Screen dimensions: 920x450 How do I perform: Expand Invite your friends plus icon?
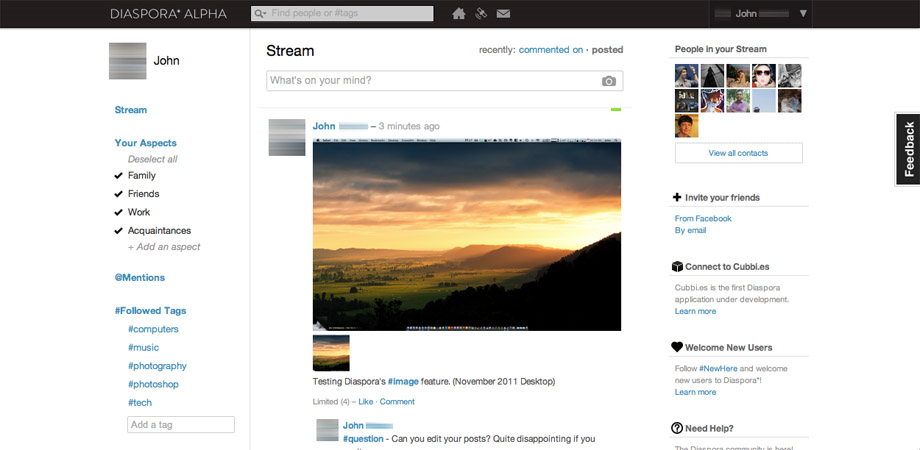(x=677, y=197)
